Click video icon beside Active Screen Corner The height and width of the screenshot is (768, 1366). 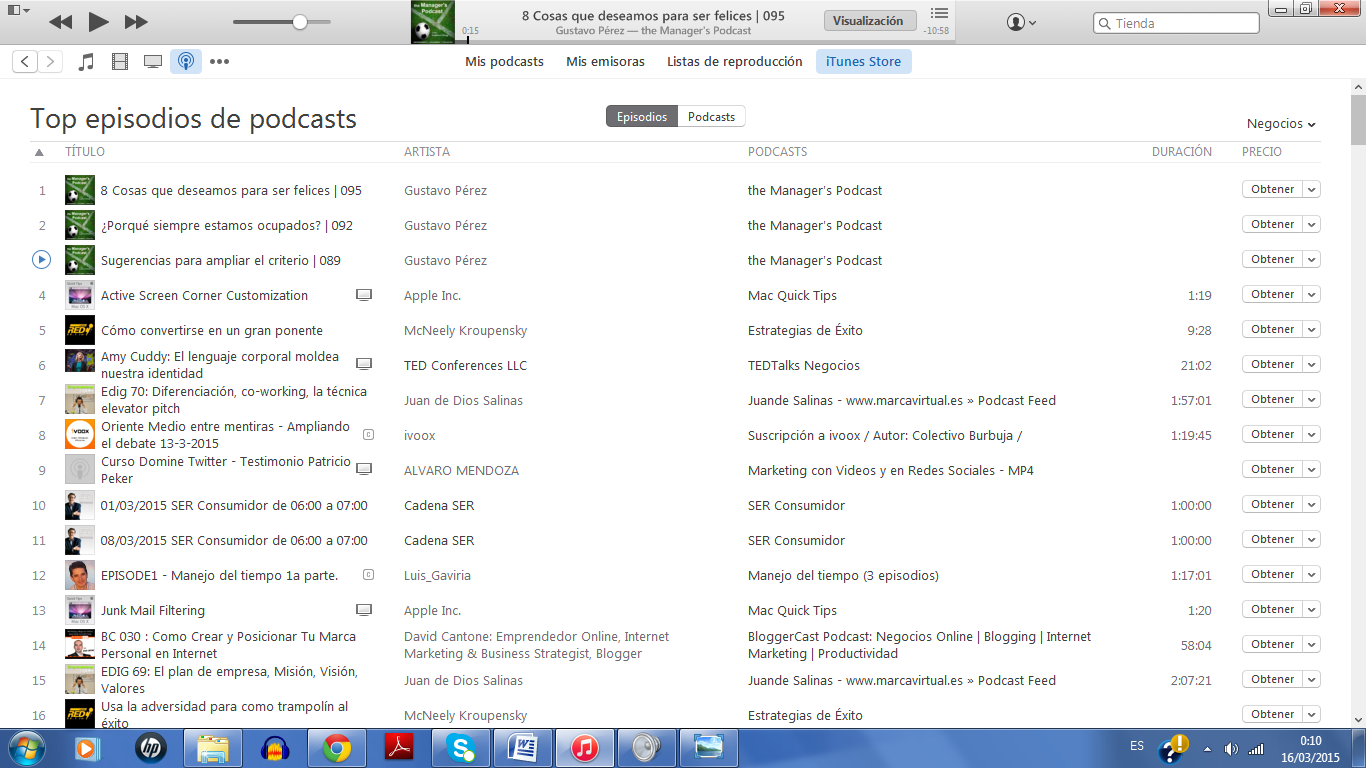click(x=364, y=295)
